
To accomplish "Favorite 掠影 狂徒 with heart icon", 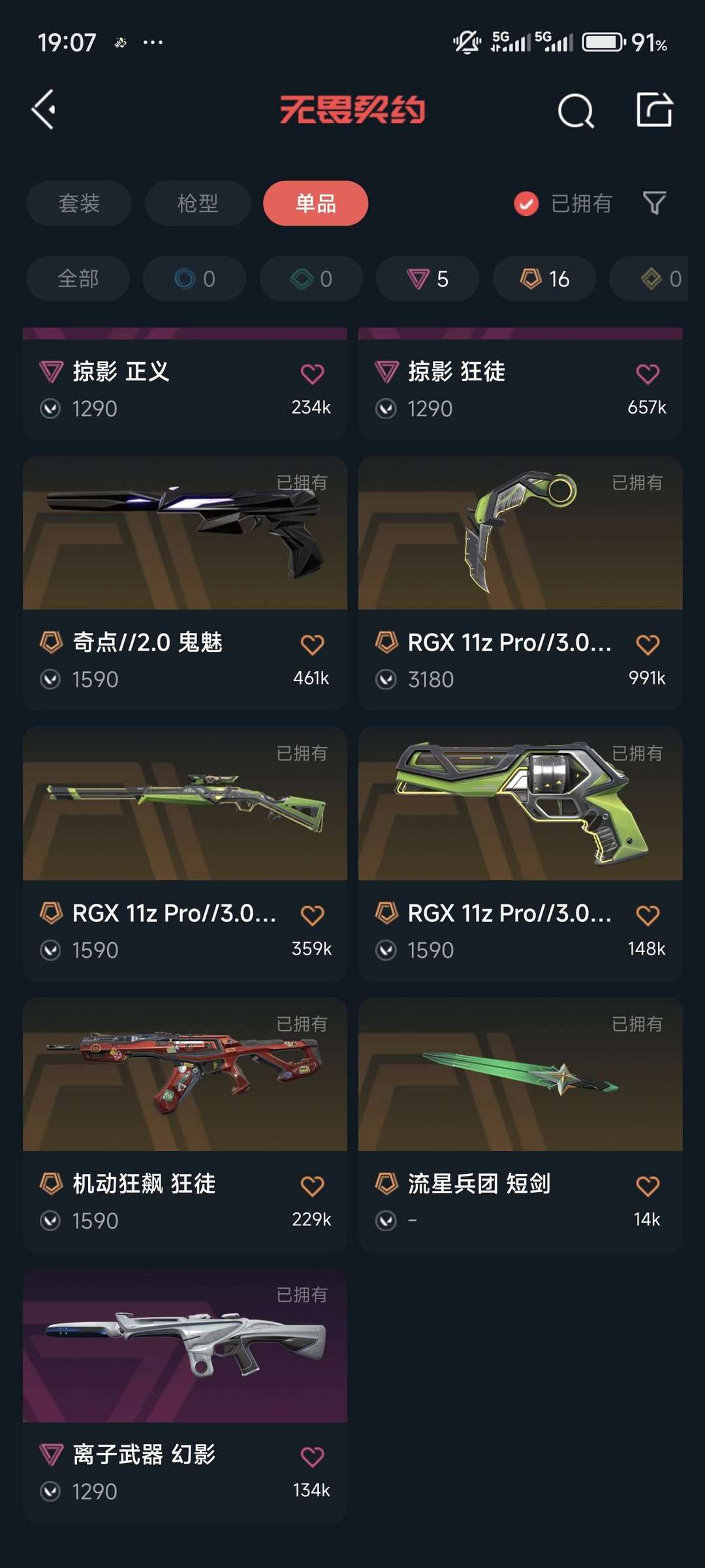I will (x=648, y=373).
